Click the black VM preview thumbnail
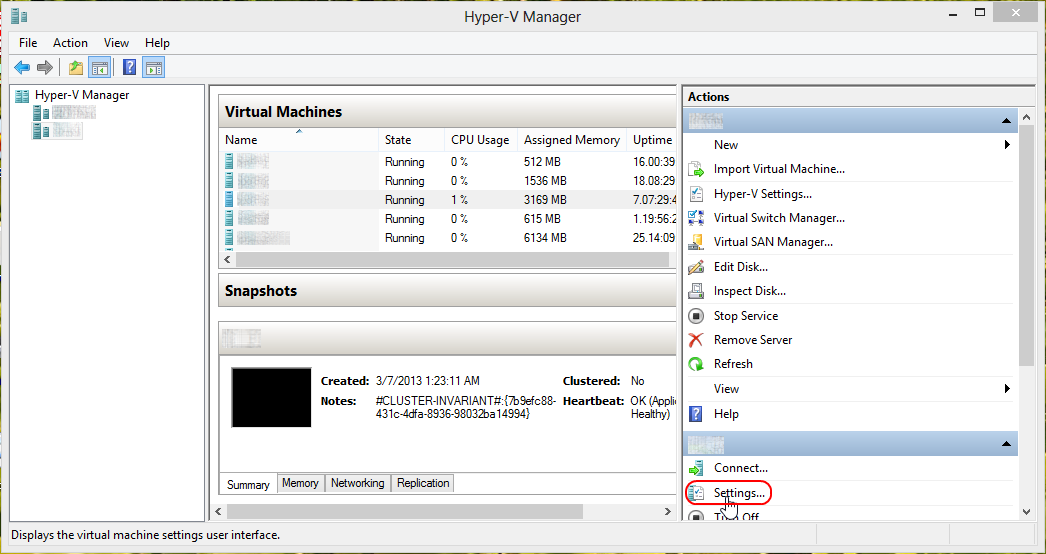 tap(272, 397)
